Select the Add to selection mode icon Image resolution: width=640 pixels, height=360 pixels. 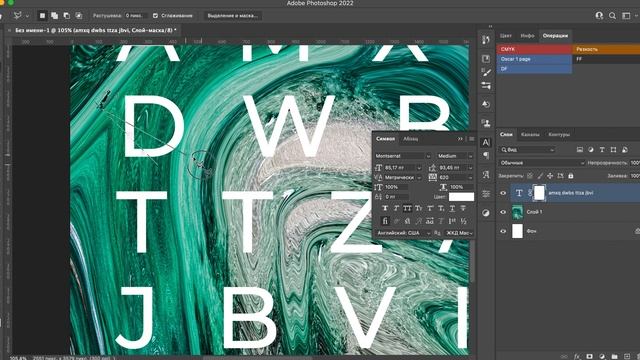point(54,16)
